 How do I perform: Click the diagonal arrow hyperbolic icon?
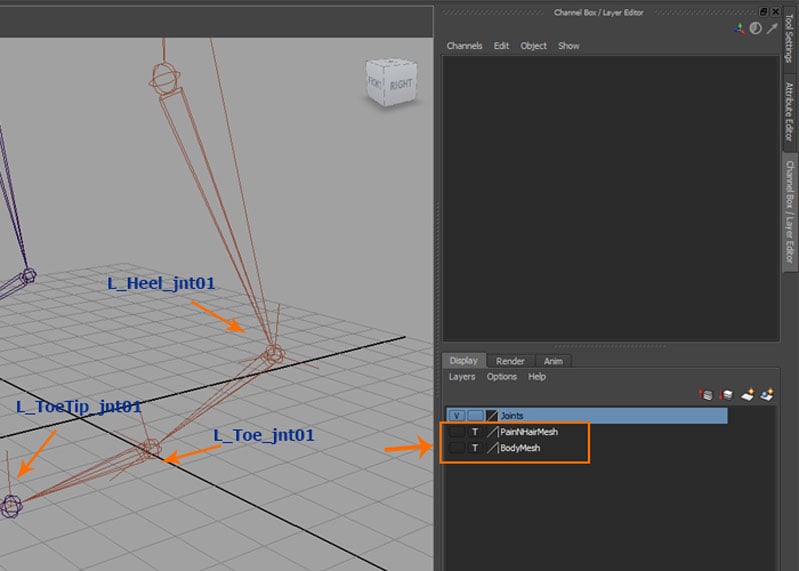coord(771,29)
